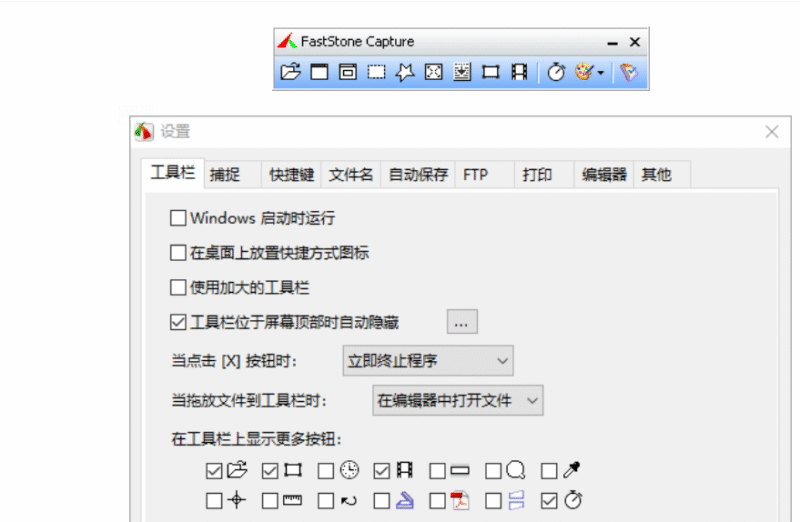Click FastStone Capture red-green logo icon
Image resolution: width=800 pixels, height=522 pixels.
[287, 41]
